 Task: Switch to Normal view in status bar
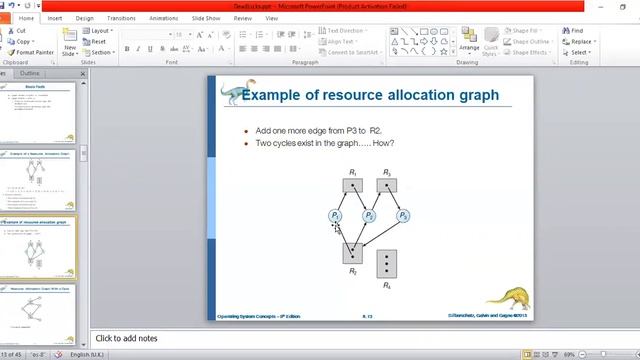pyautogui.click(x=527, y=355)
